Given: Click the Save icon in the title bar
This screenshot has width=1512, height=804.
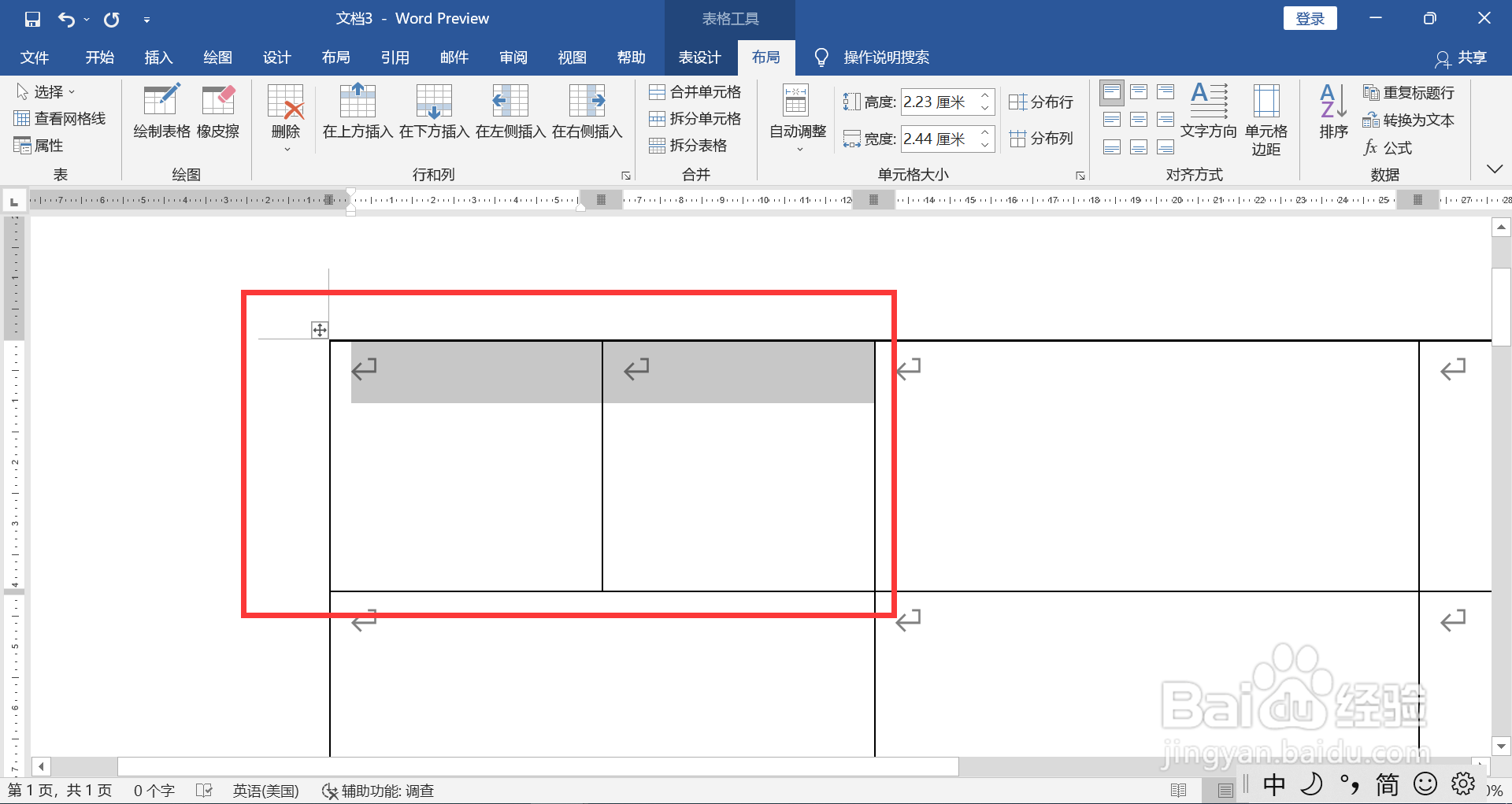Looking at the screenshot, I should 32,19.
